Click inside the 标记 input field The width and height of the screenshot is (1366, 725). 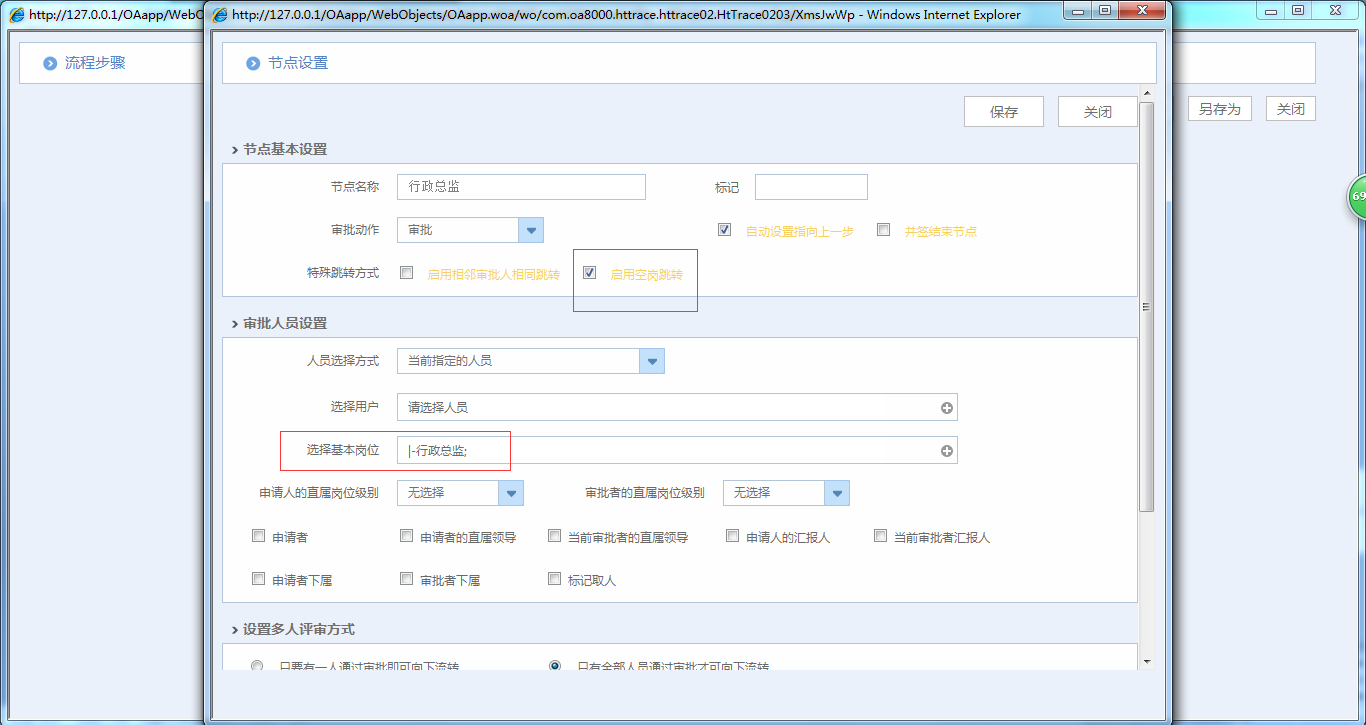810,186
